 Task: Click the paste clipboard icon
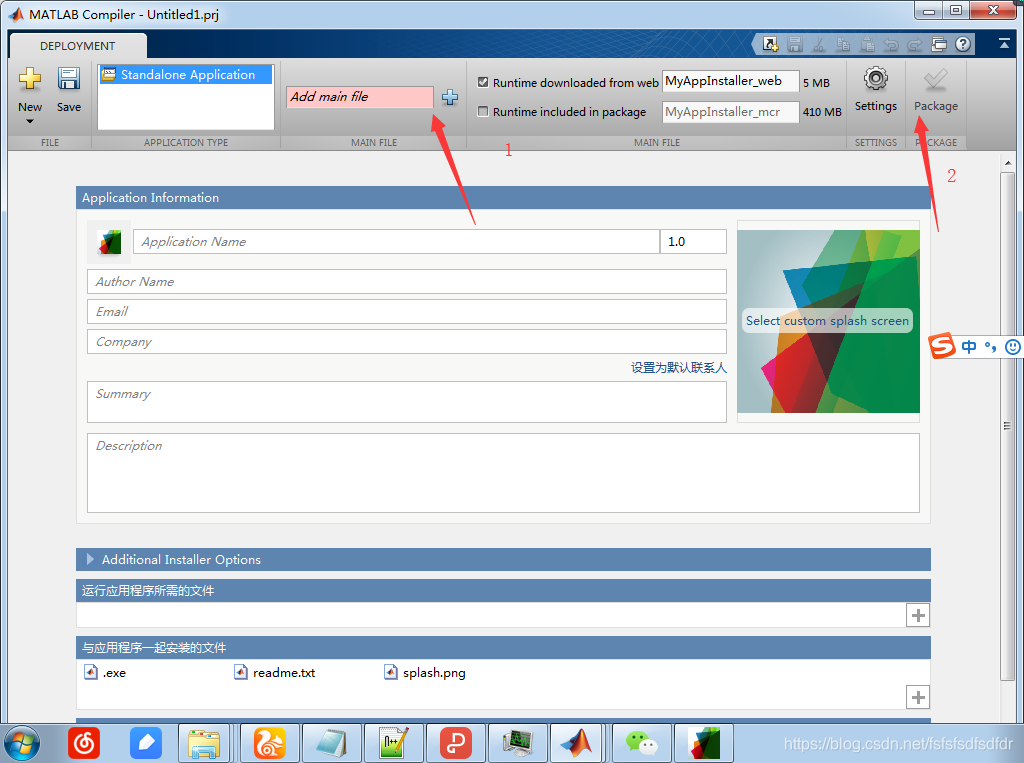point(867,44)
